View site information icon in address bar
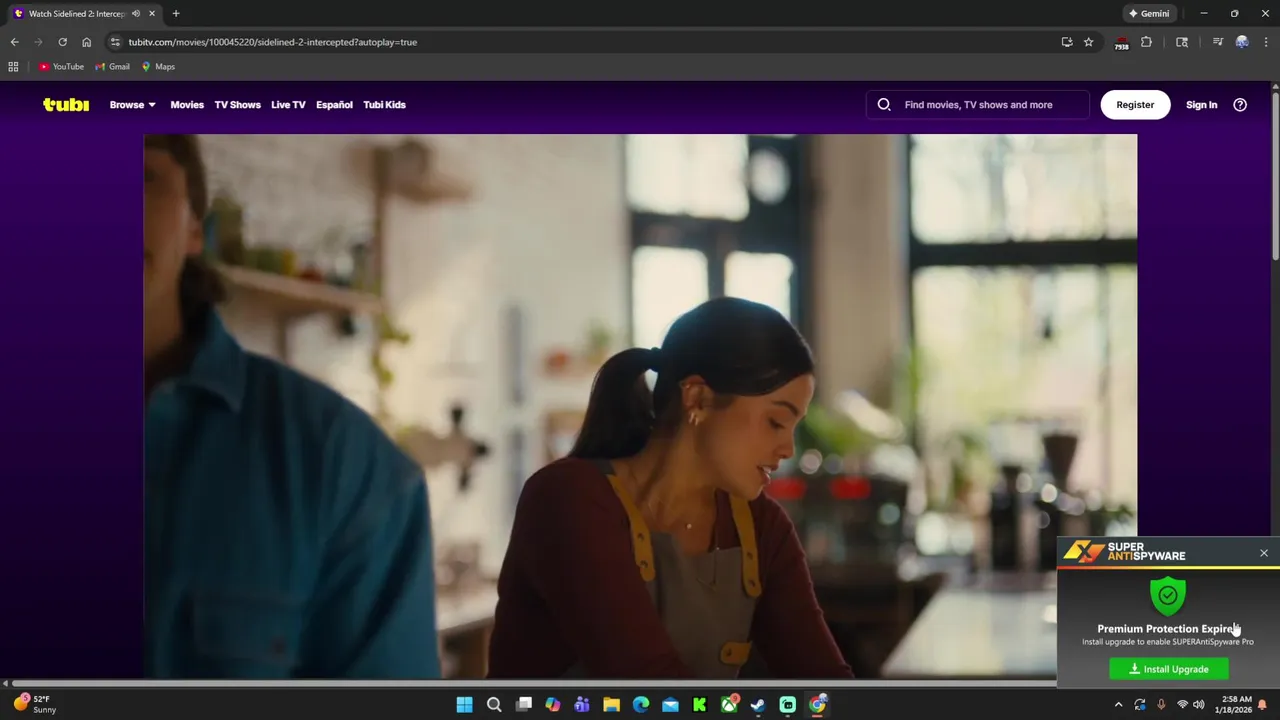This screenshot has height=720, width=1280. (115, 42)
